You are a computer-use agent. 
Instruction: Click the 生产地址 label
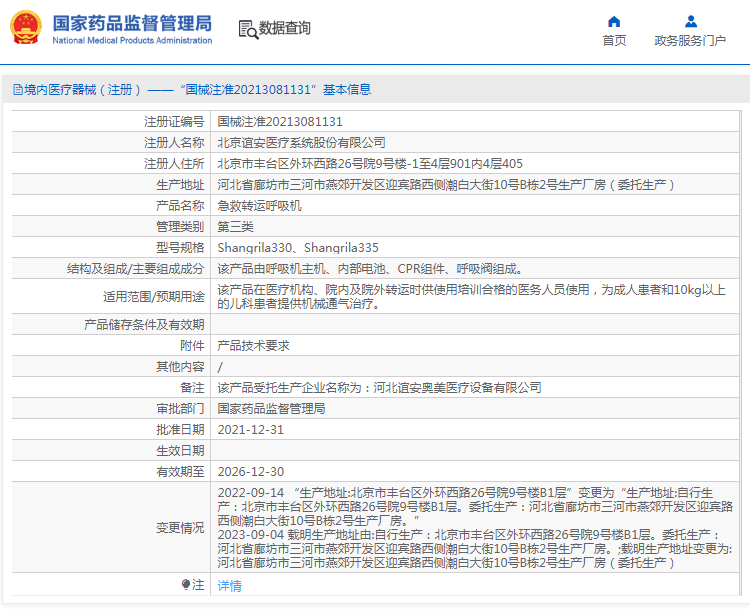pyautogui.click(x=180, y=185)
